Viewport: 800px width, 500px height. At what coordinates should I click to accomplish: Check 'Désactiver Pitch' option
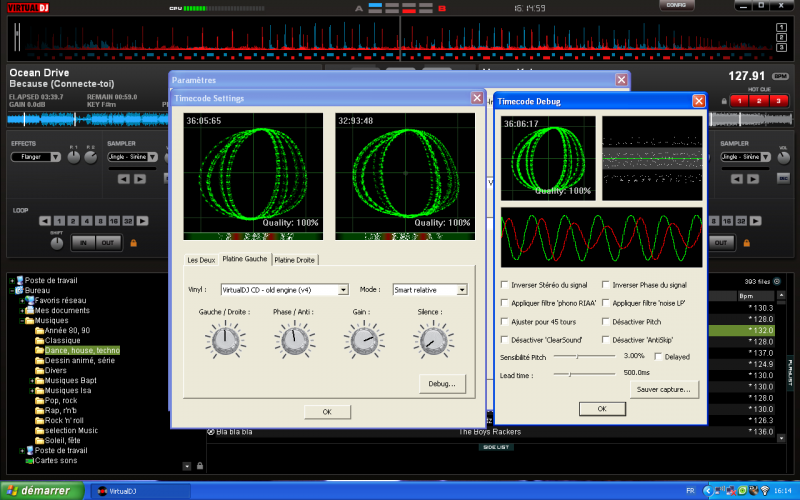606,322
